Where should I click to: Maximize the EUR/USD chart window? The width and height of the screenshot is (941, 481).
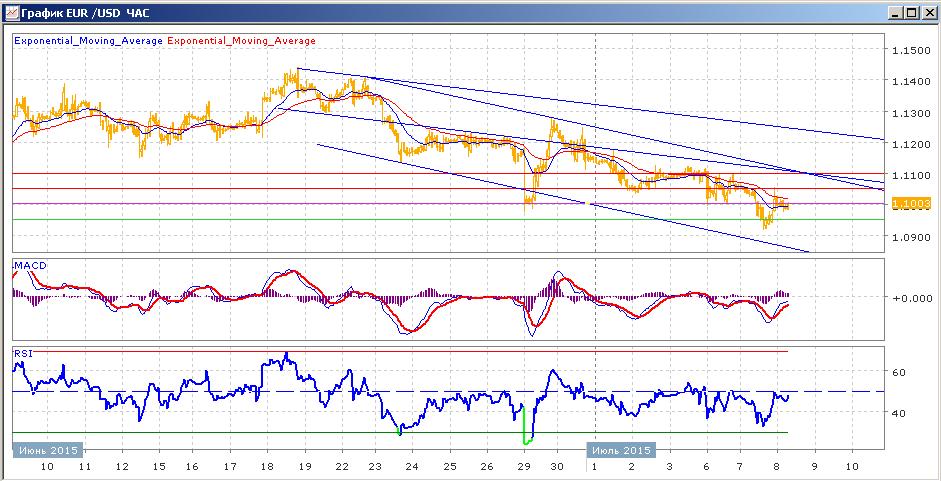pyautogui.click(x=911, y=13)
